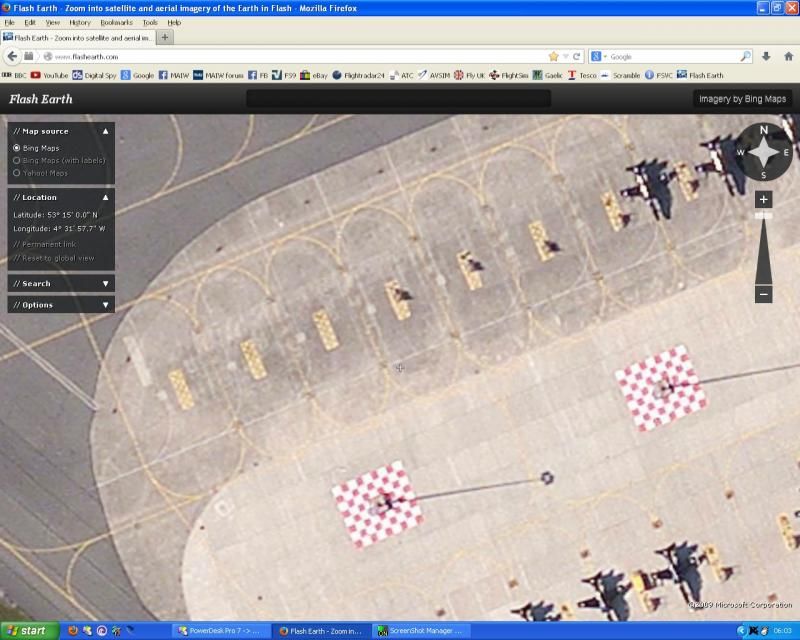Open the ATC bookmark
This screenshot has width=800, height=640.
[x=402, y=75]
